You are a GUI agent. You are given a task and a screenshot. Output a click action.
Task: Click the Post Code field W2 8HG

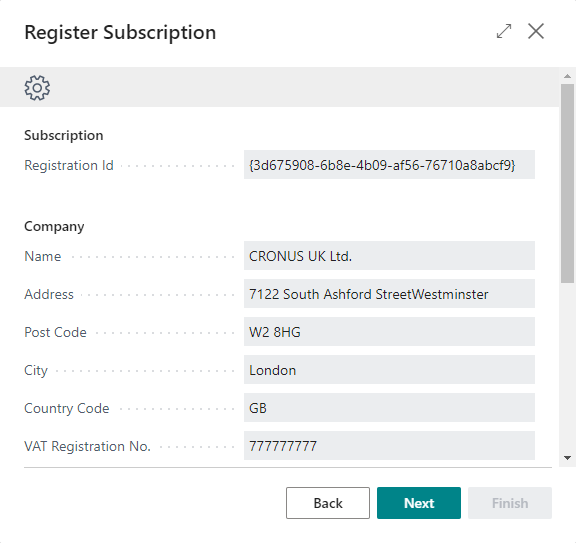(389, 332)
